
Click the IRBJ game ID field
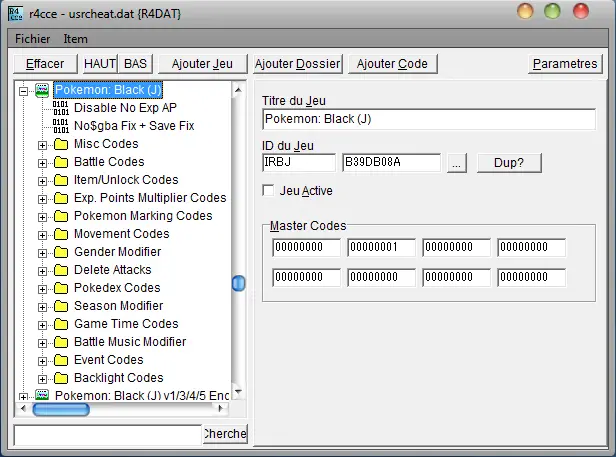click(299, 162)
